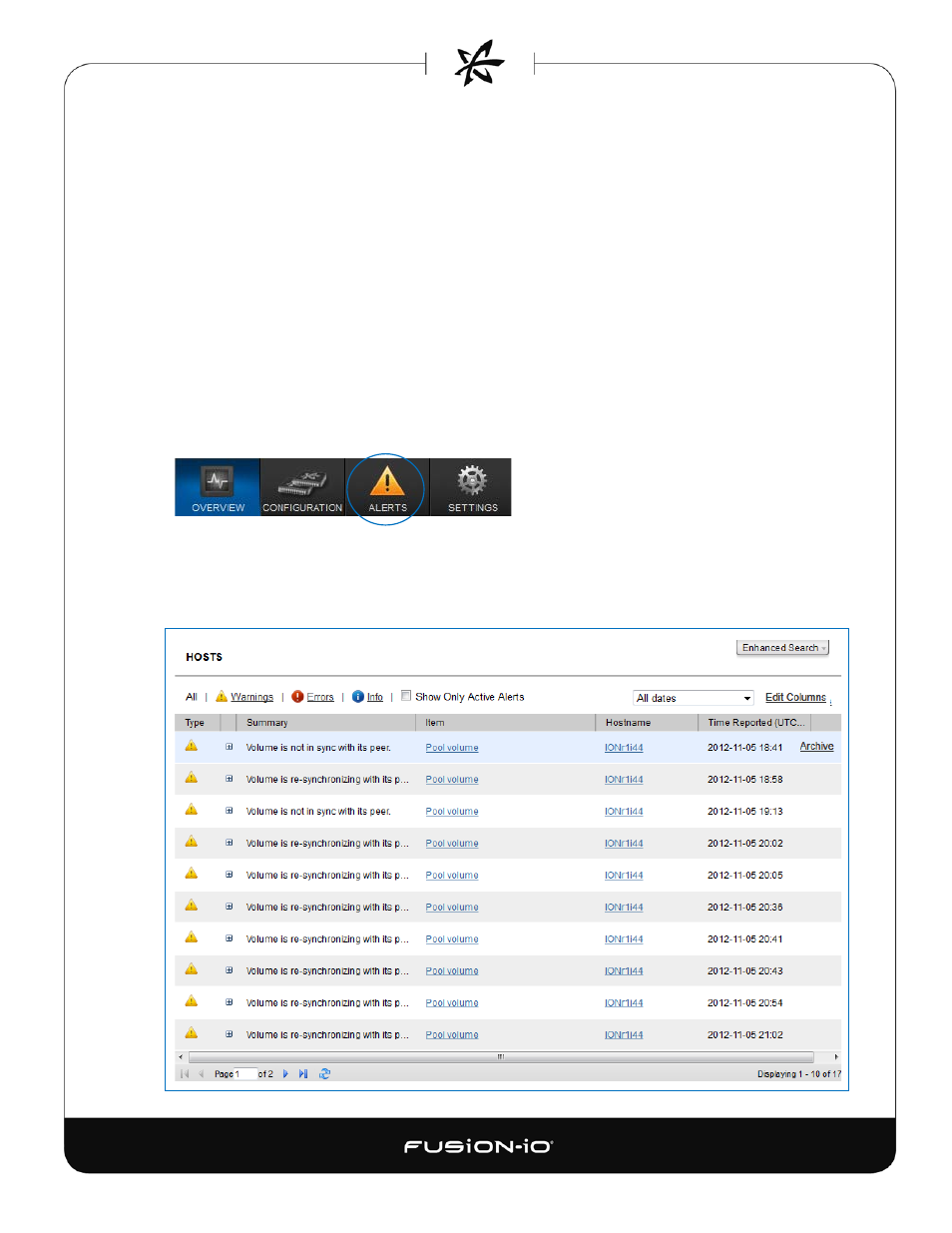Open the Alerts tab
This screenshot has width=952, height=1233.
tap(387, 487)
